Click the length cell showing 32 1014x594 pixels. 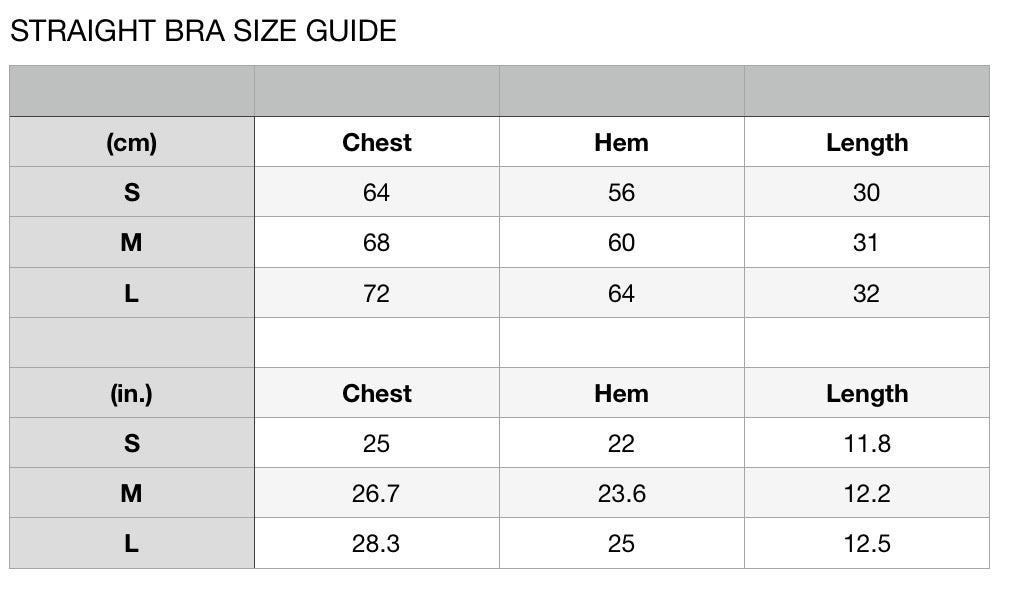(x=867, y=293)
